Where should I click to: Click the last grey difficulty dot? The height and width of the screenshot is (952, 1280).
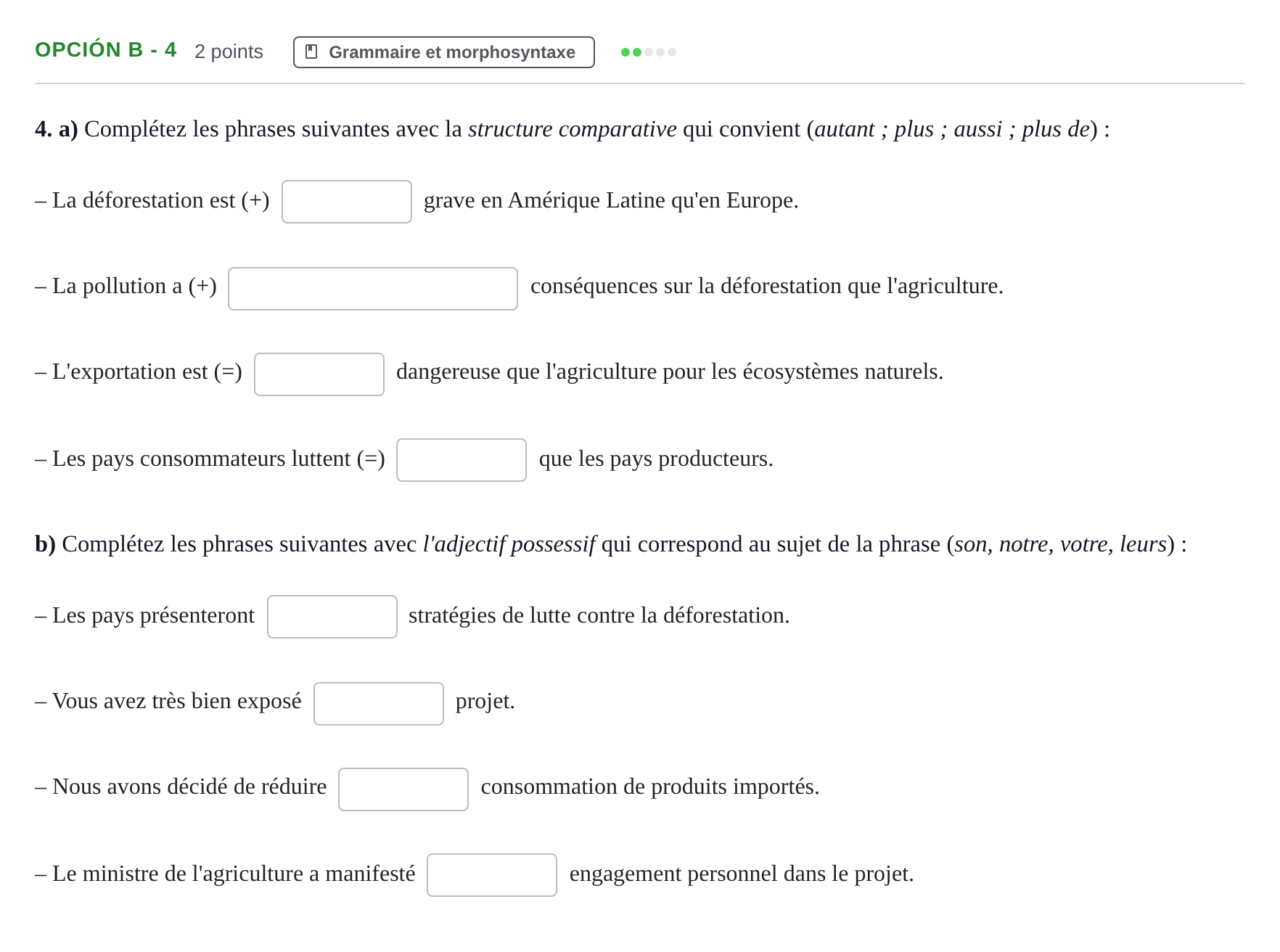tap(672, 52)
